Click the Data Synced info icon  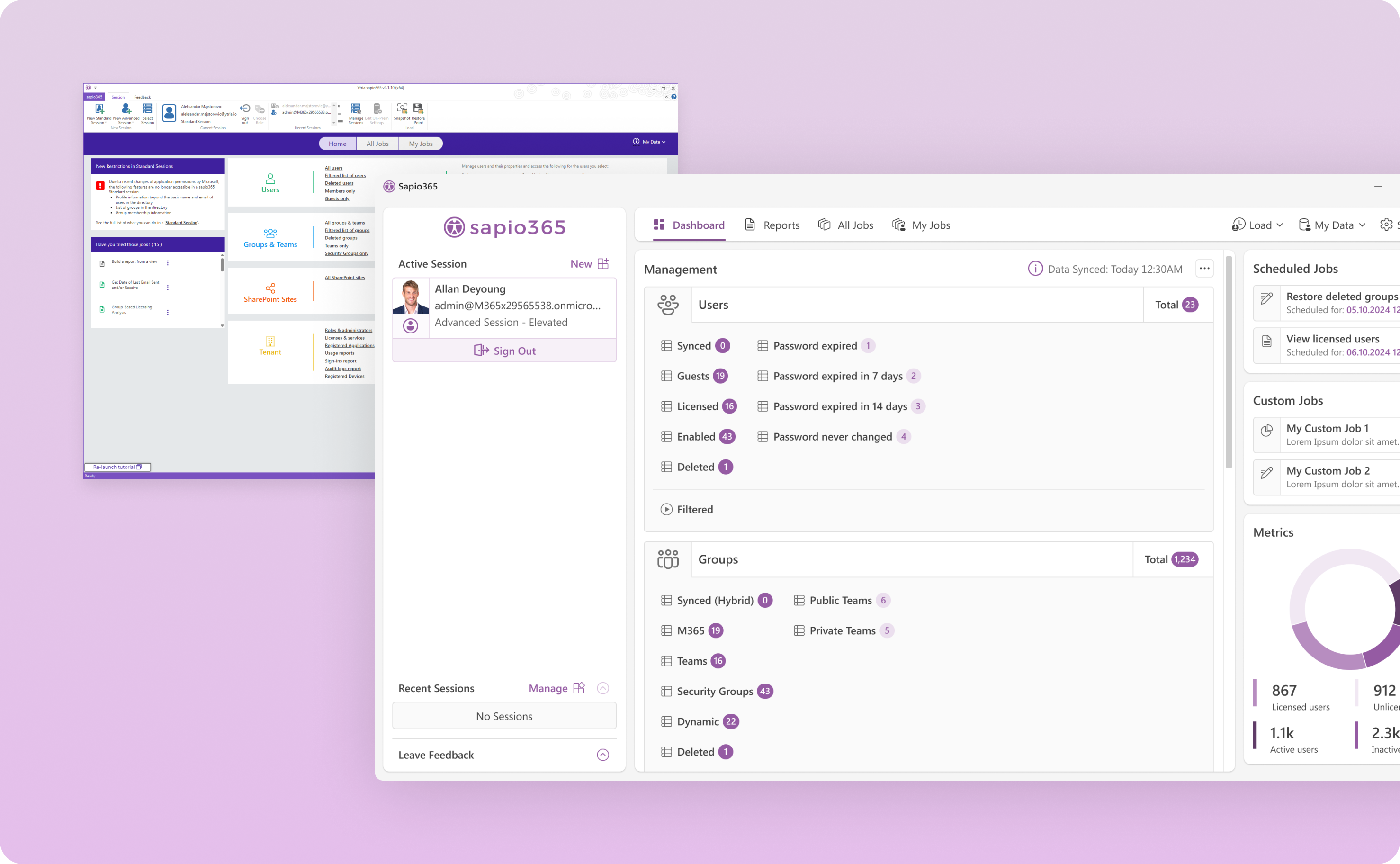(1035, 269)
